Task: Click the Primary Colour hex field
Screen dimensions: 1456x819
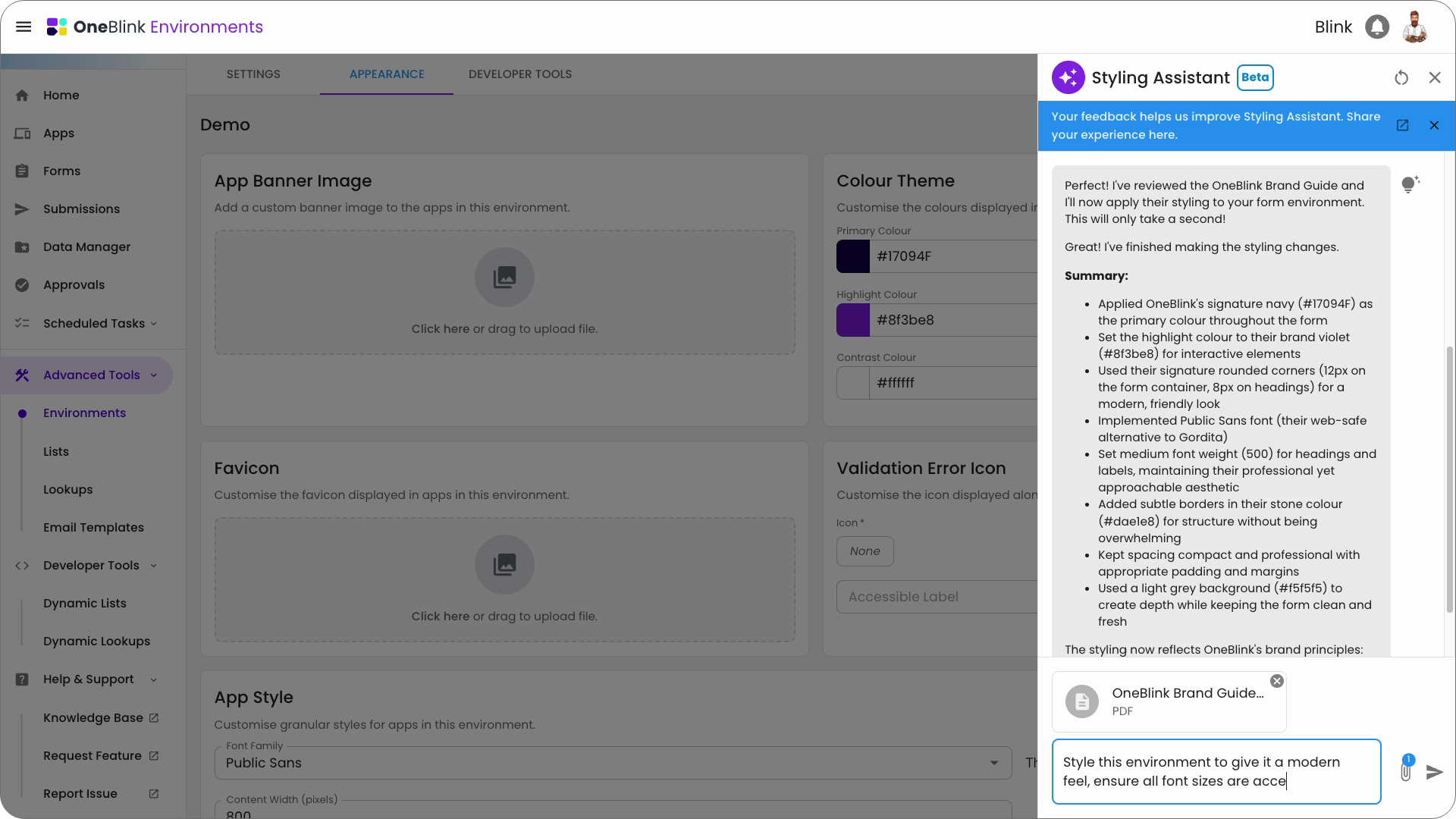Action: pos(954,256)
